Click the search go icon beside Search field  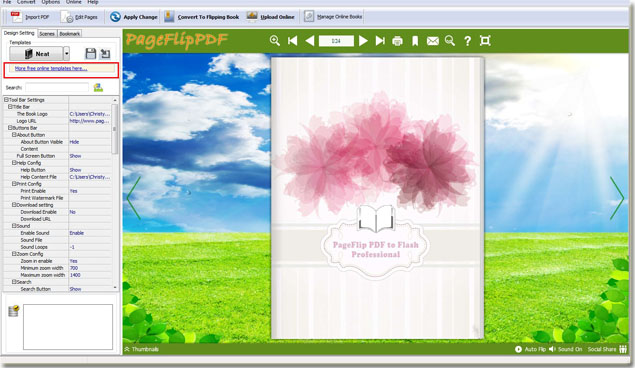click(98, 87)
